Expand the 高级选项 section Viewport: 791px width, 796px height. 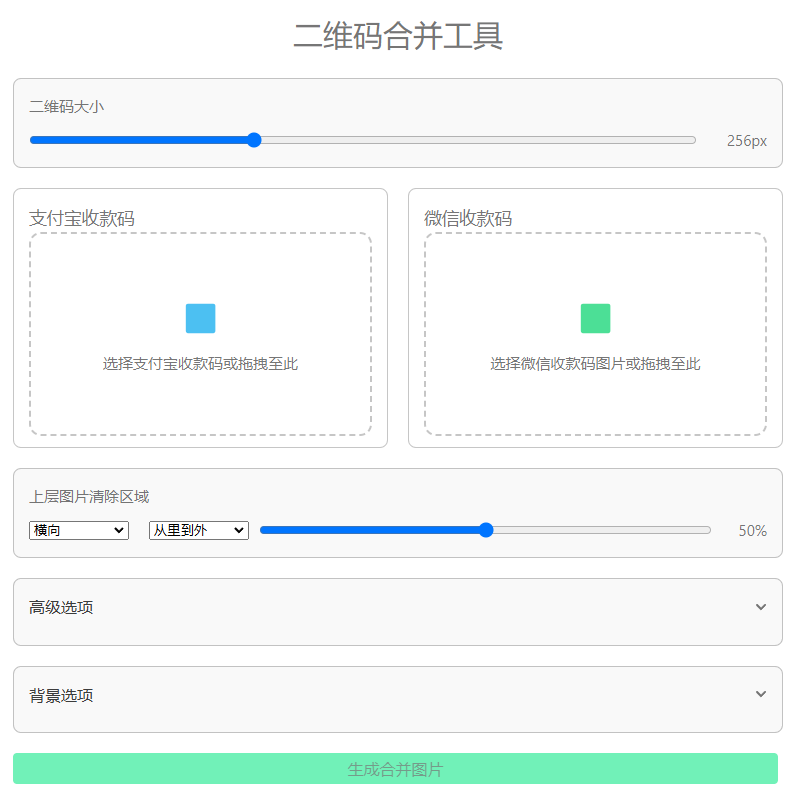coord(62,607)
